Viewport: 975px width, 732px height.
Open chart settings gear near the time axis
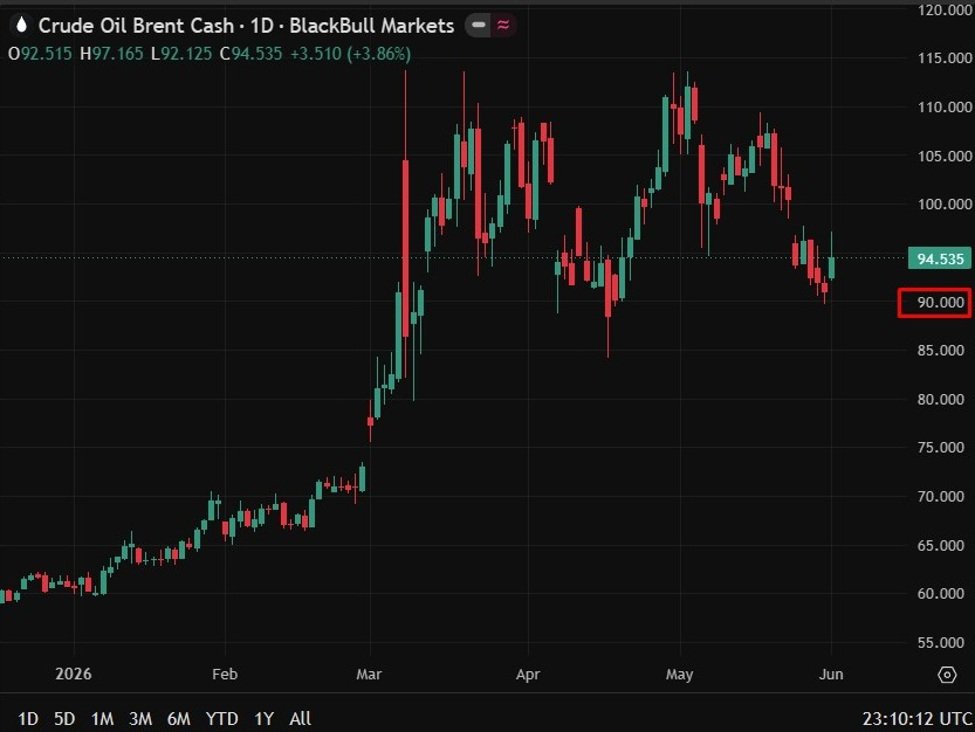point(946,674)
